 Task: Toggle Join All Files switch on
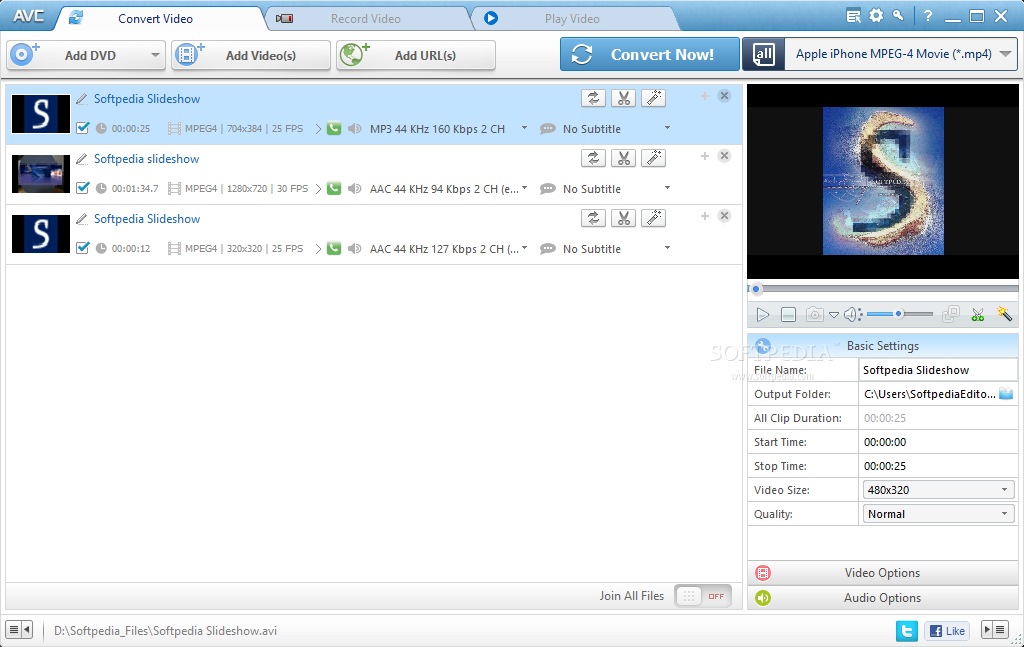pos(703,596)
